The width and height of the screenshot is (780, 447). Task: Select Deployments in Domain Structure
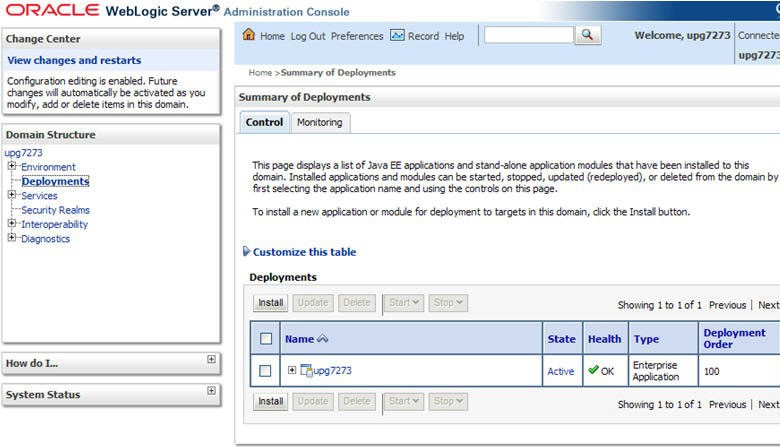55,181
